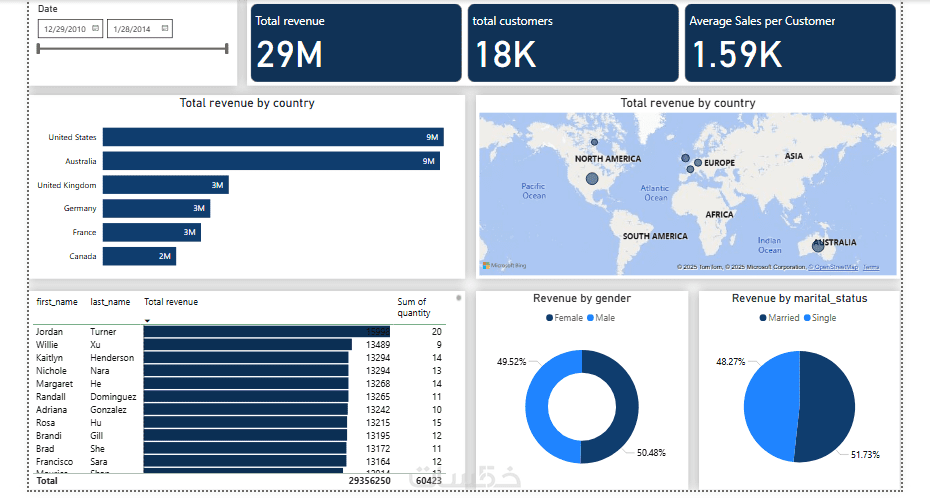Screen dimensions: 930x498
Task: Click the customer table vertical scrollbar thumb
Action: pos(458,298)
